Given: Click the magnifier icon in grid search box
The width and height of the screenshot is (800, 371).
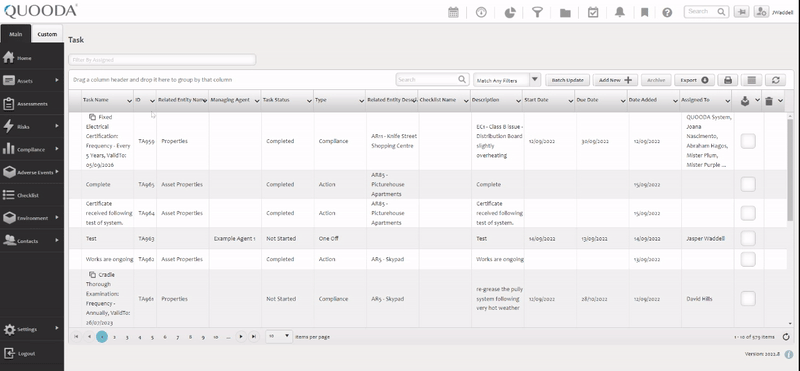Looking at the screenshot, I should click(x=462, y=80).
